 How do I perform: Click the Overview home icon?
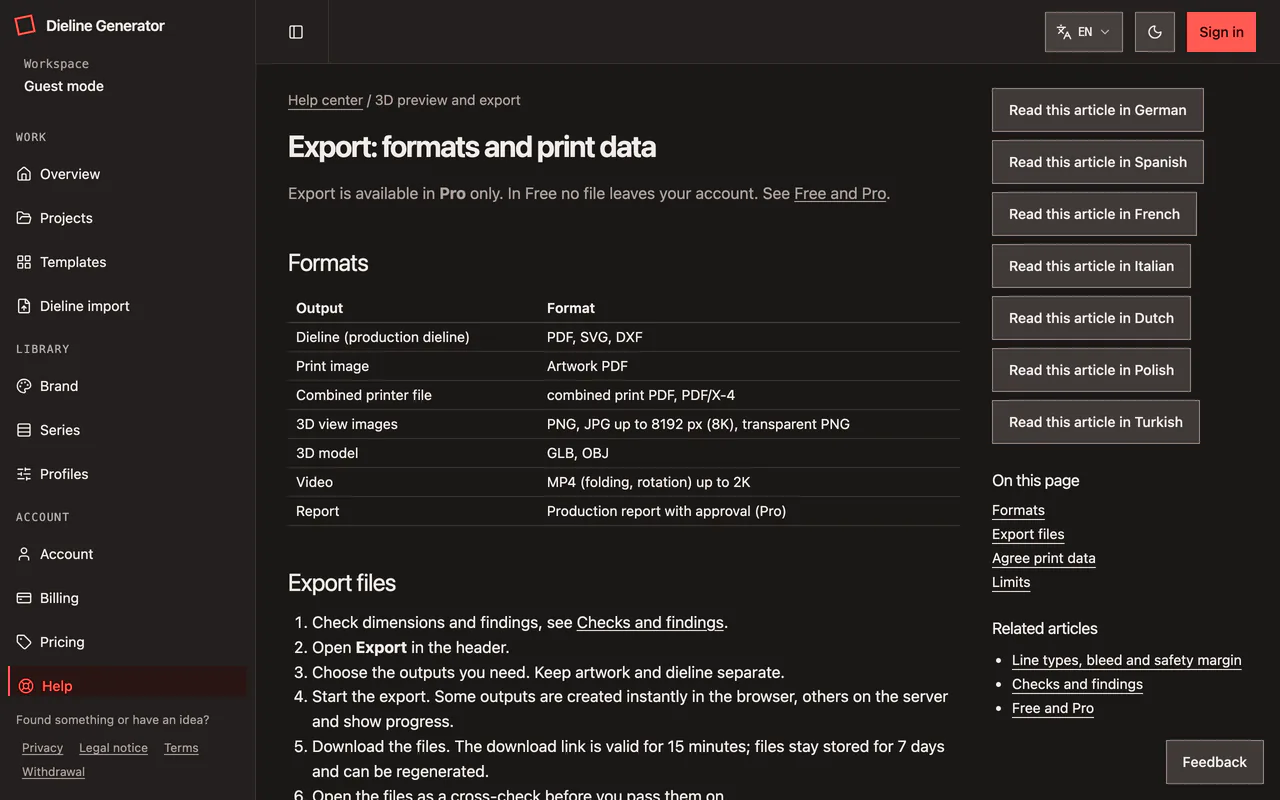[x=24, y=174]
